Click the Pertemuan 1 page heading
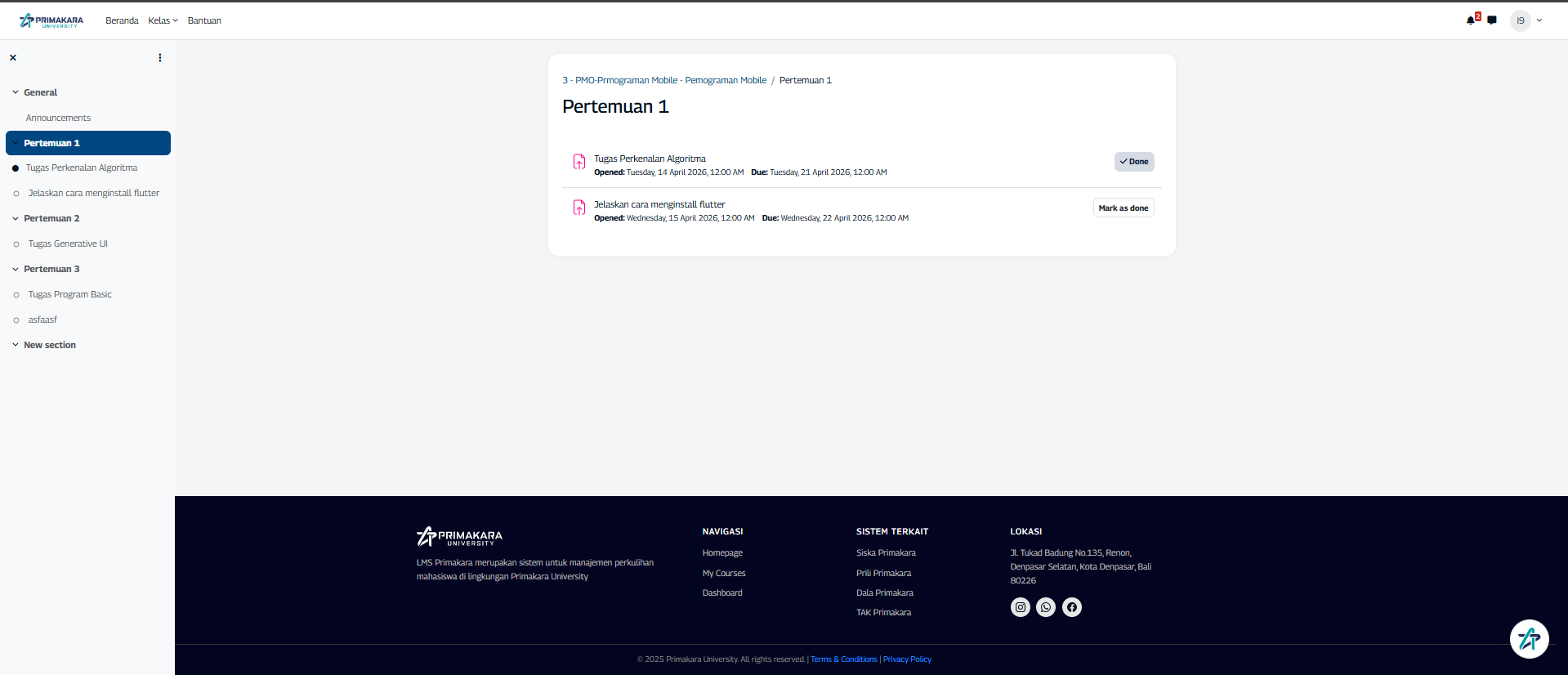The width and height of the screenshot is (1568, 675). 615,106
